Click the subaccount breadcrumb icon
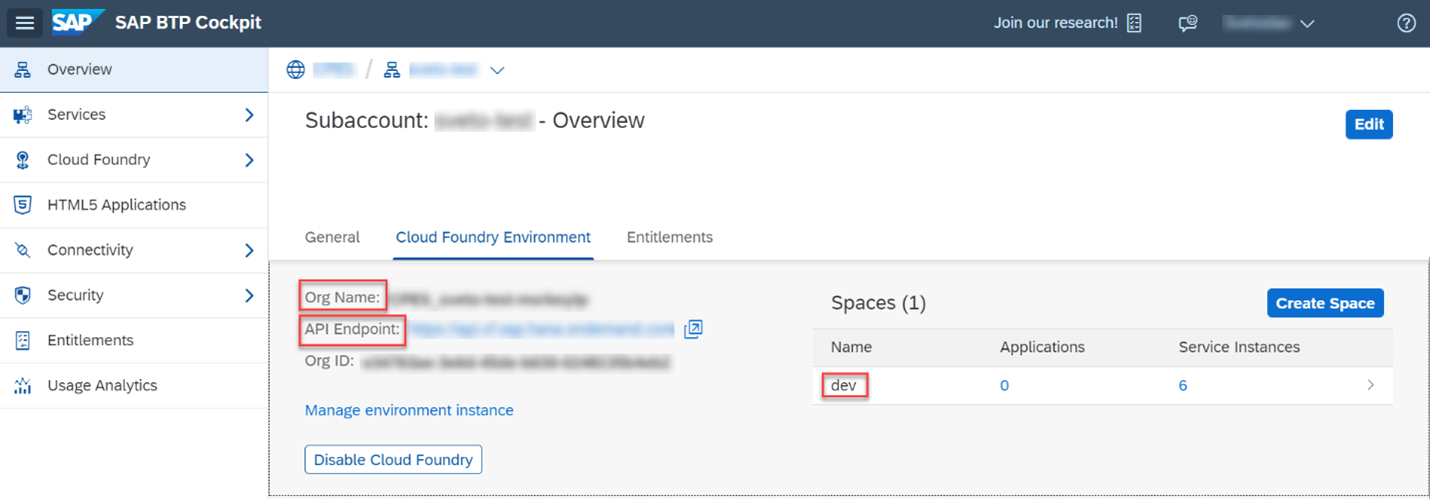 [x=392, y=70]
